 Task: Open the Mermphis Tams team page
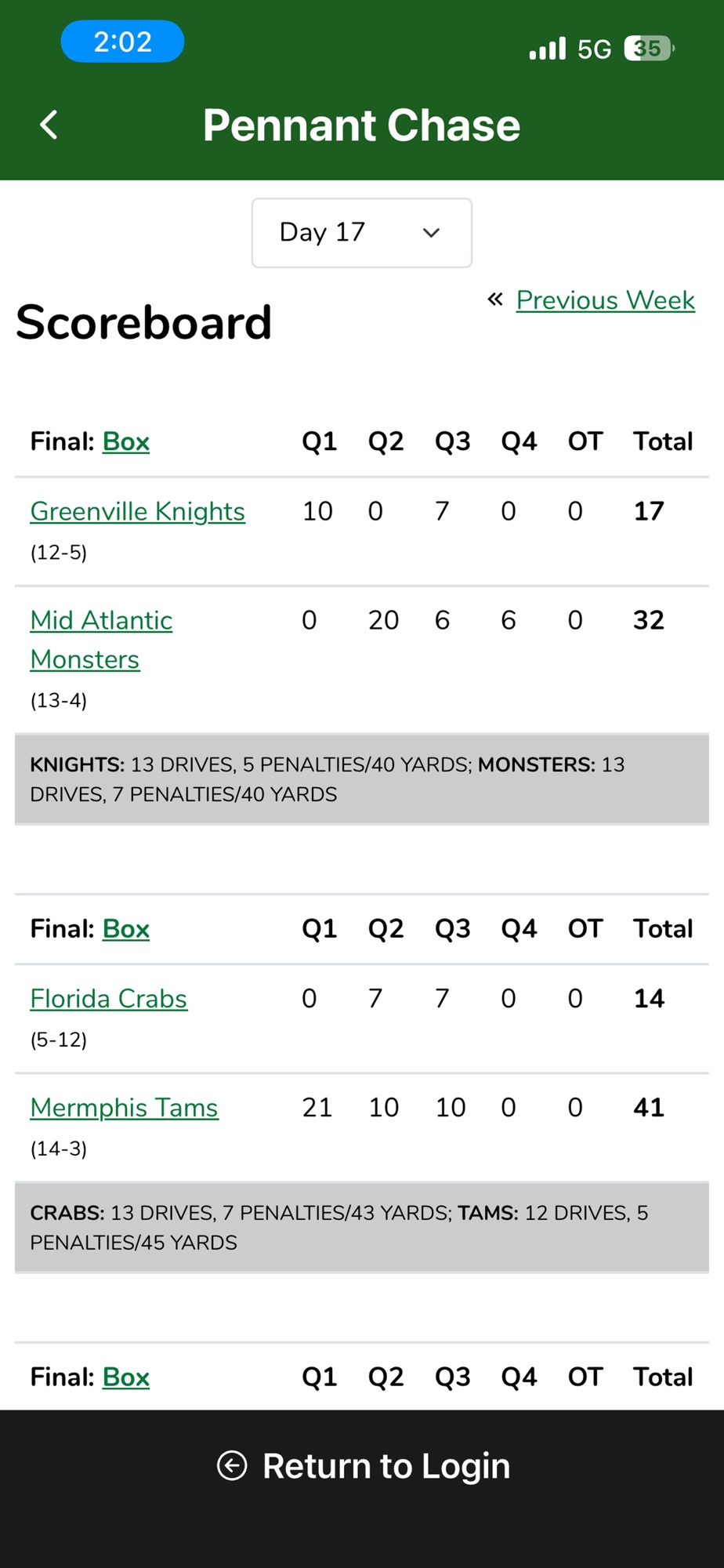(x=124, y=1108)
